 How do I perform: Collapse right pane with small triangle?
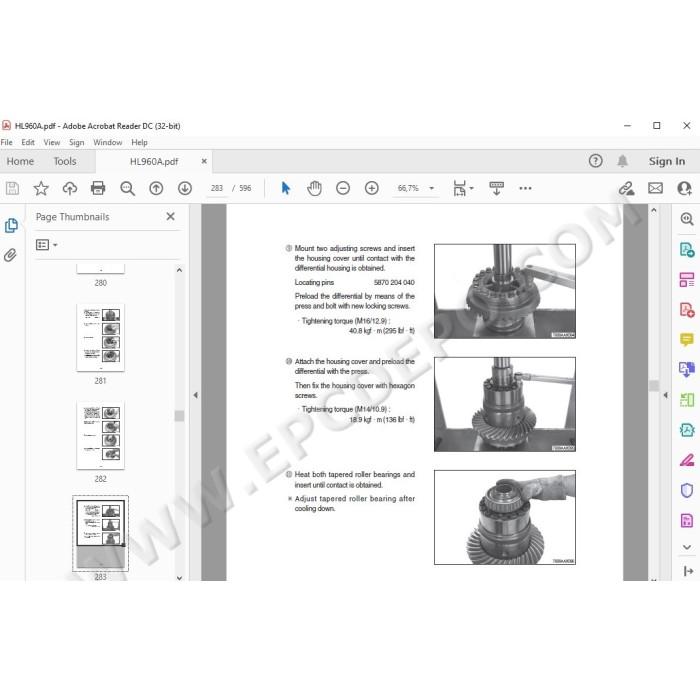pyautogui.click(x=666, y=395)
